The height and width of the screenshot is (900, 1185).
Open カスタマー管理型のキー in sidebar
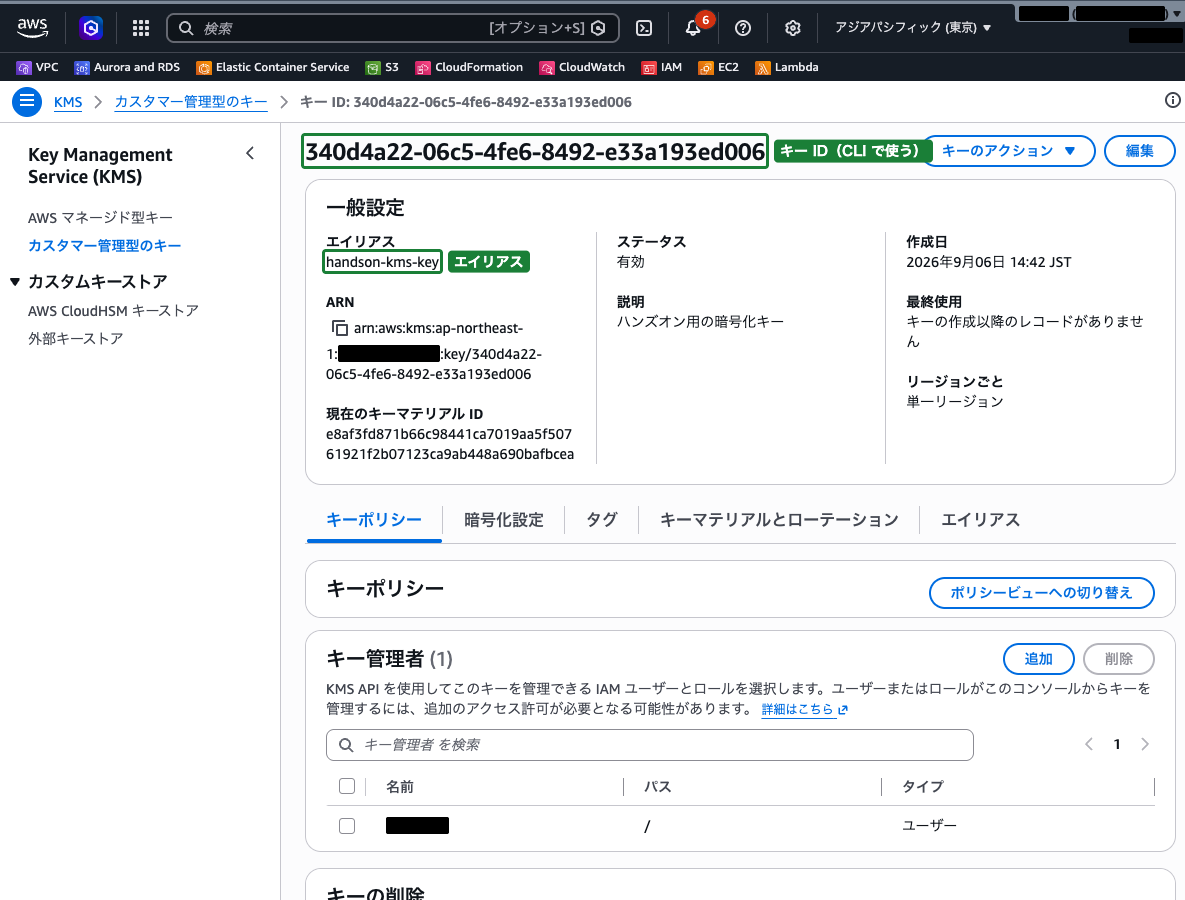click(x=104, y=246)
